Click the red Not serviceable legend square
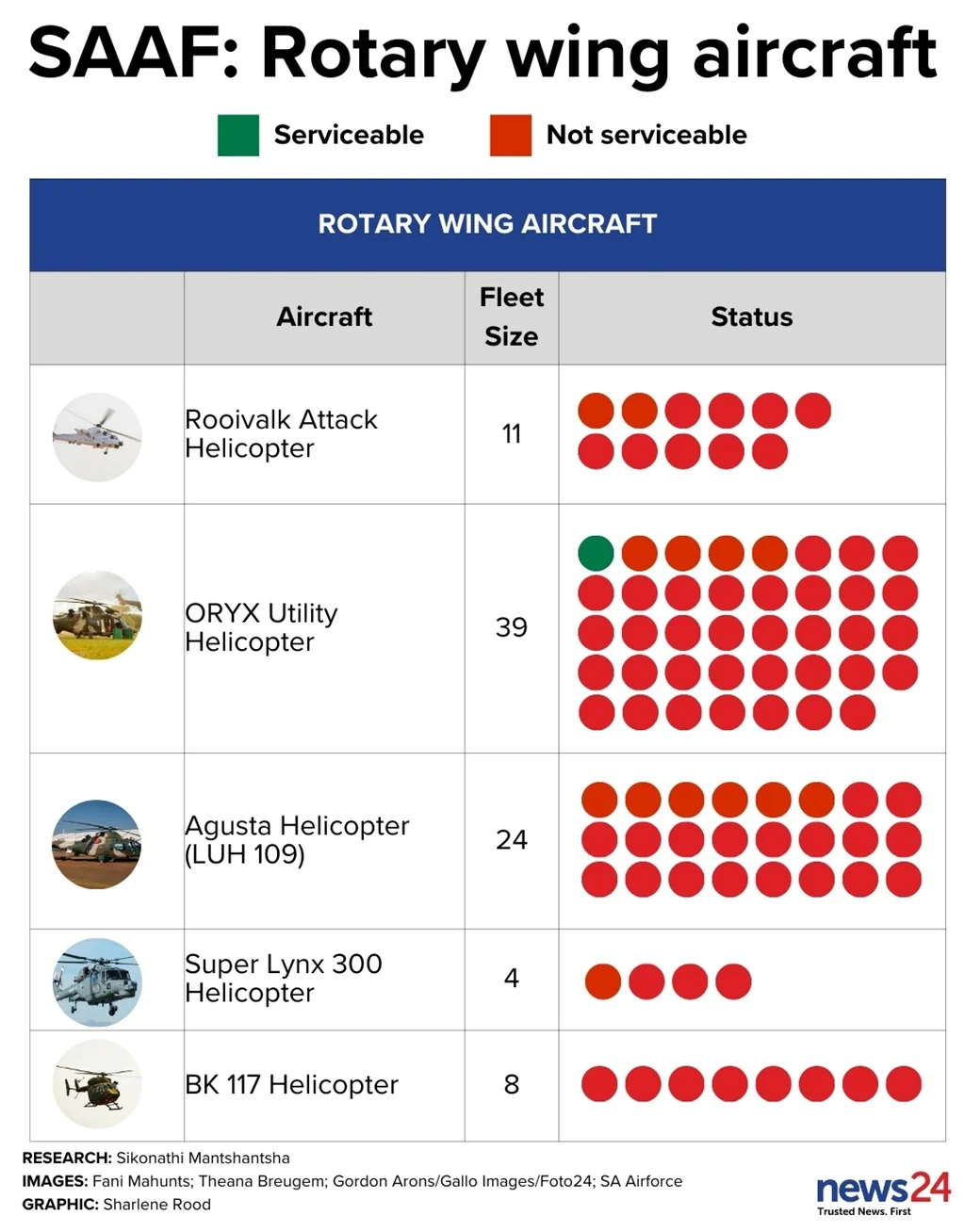This screenshot has height=1232, width=965. [x=511, y=135]
